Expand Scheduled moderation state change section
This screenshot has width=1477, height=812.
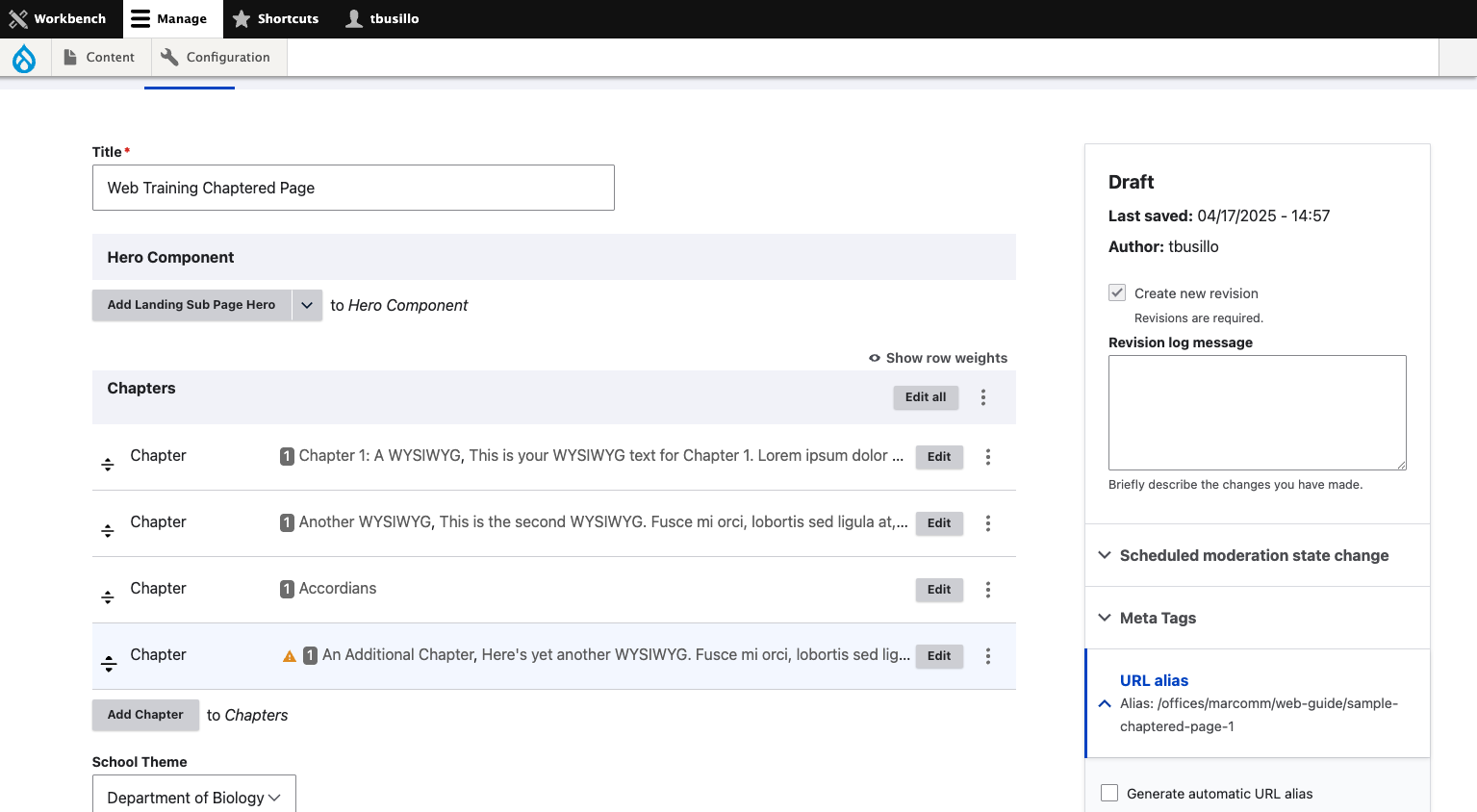(1257, 555)
